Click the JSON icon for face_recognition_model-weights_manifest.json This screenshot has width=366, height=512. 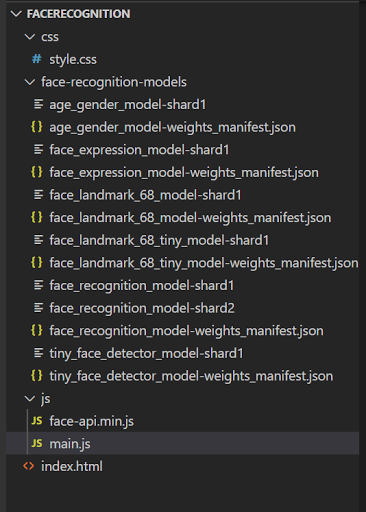pyautogui.click(x=37, y=330)
